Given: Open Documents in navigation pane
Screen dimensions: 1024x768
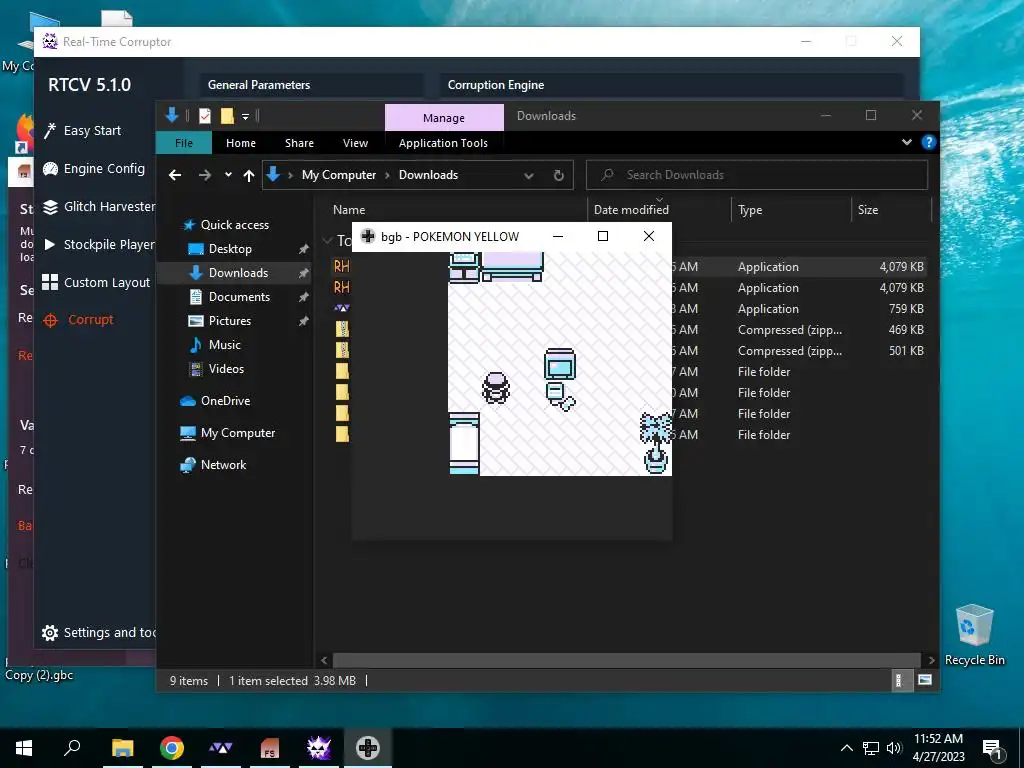Looking at the screenshot, I should click(x=239, y=297).
